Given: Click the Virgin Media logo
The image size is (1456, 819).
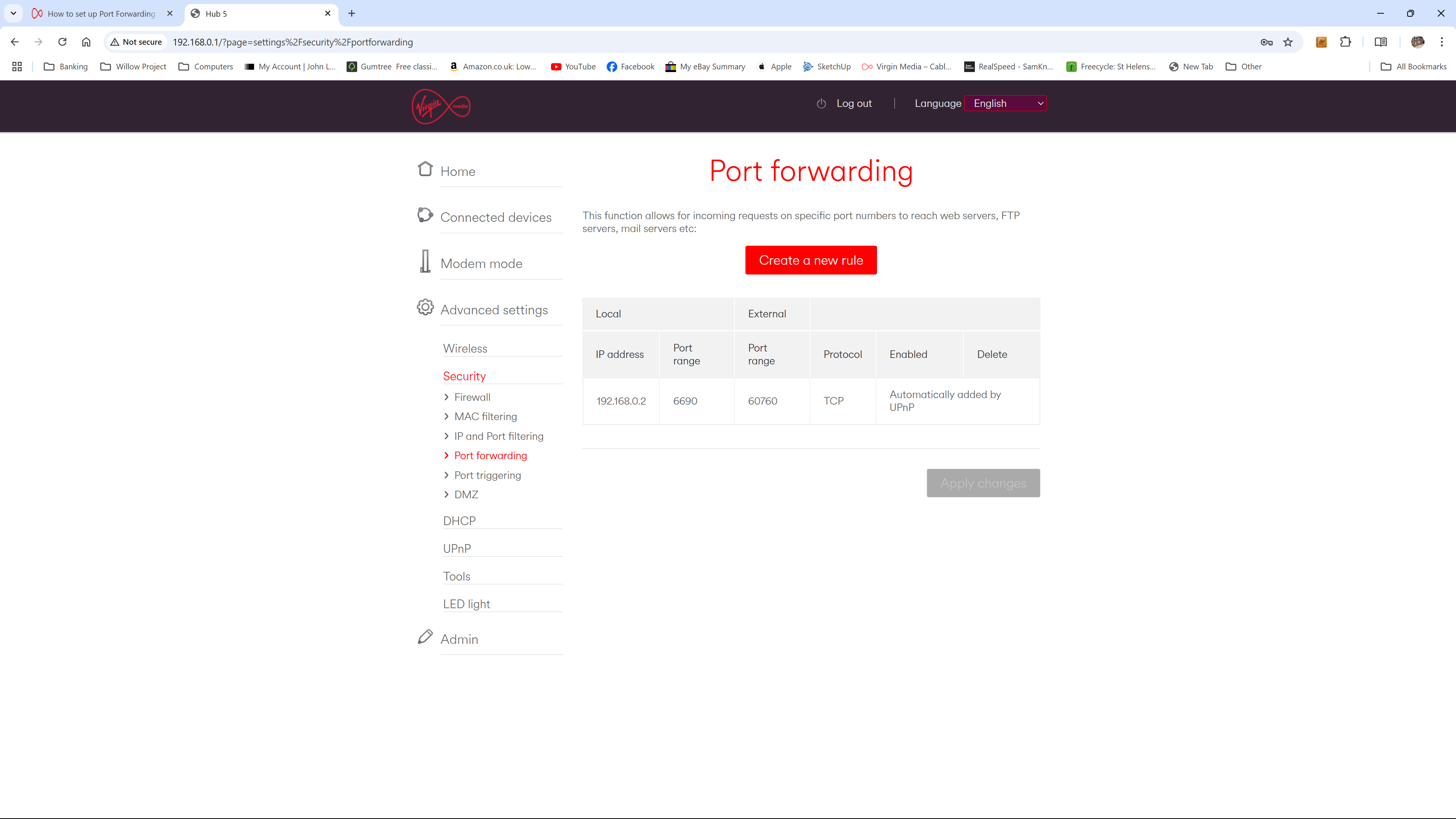Looking at the screenshot, I should [x=441, y=106].
